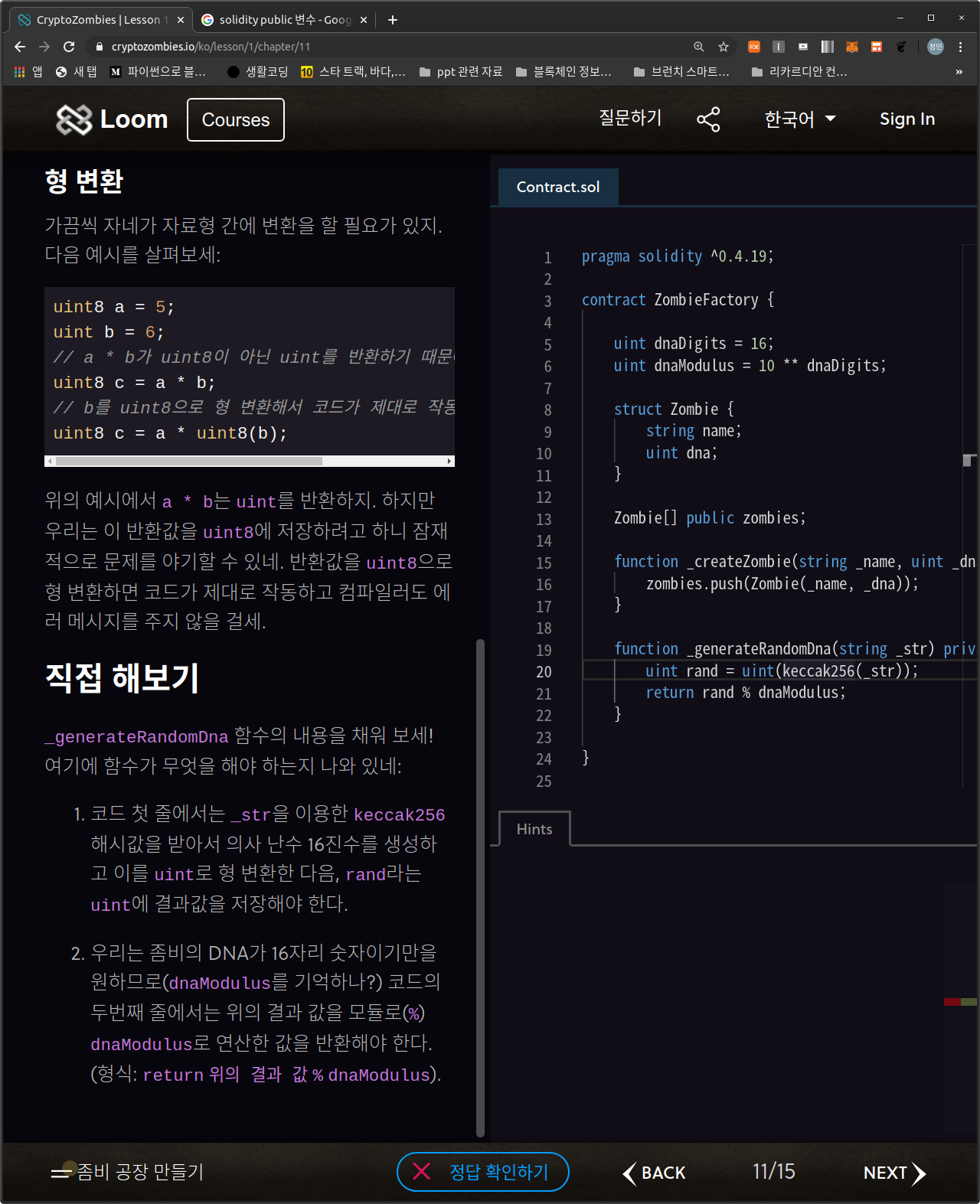Click the gray 'I' extension icon
This screenshot has height=1204, width=980.
tap(779, 47)
